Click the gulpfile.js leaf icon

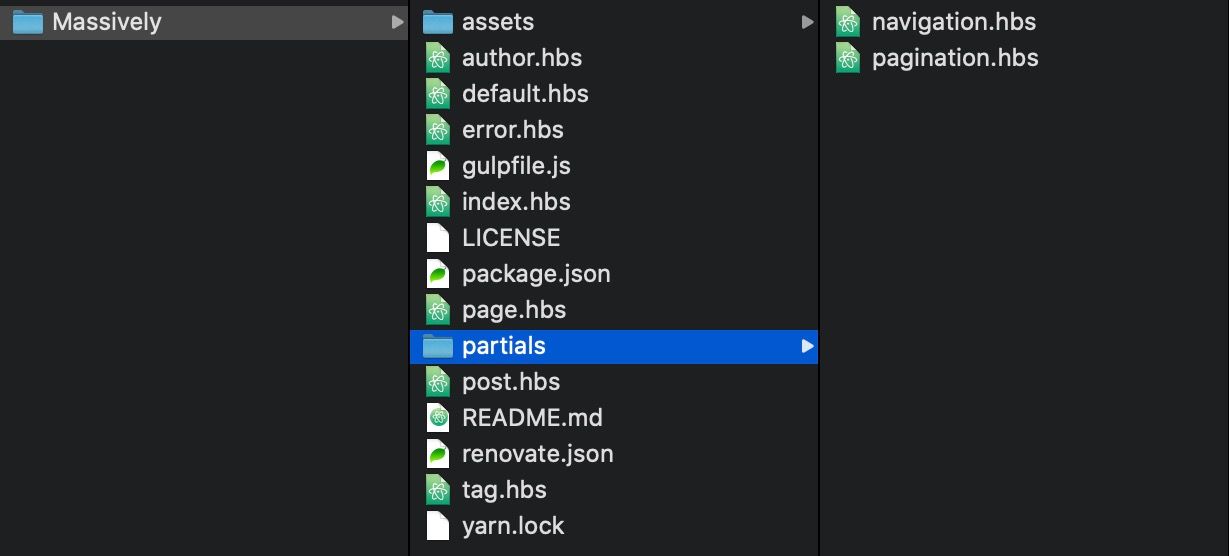tap(437, 166)
